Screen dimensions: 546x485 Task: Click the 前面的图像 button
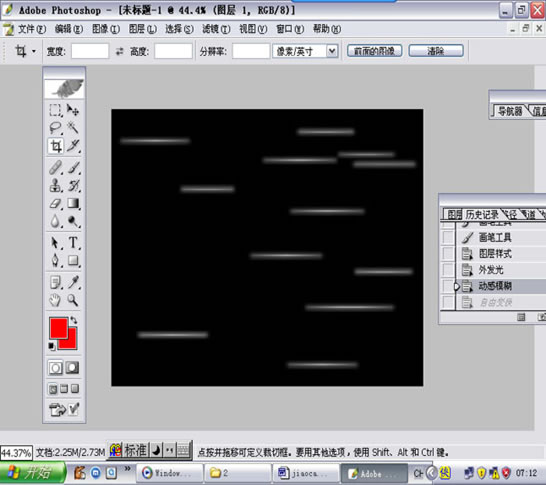[374, 51]
